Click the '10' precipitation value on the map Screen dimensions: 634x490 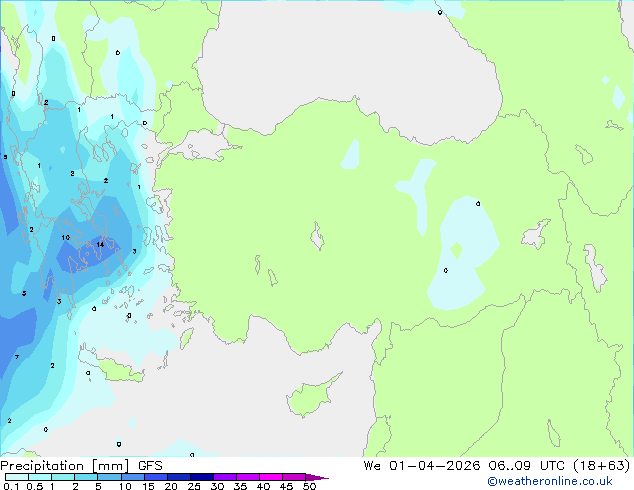tap(66, 237)
